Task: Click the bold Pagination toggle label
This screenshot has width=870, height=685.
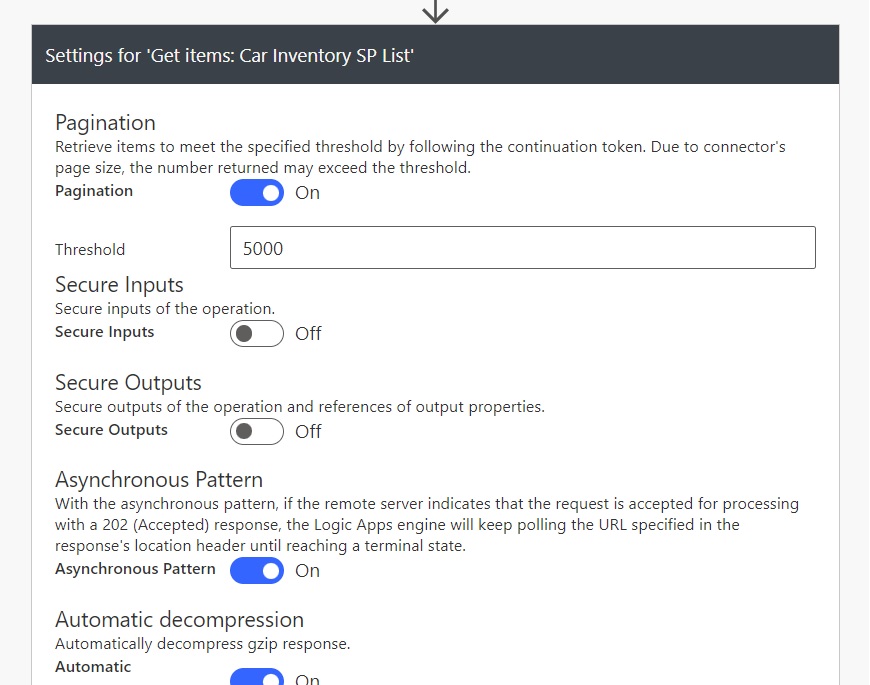Action: (94, 191)
